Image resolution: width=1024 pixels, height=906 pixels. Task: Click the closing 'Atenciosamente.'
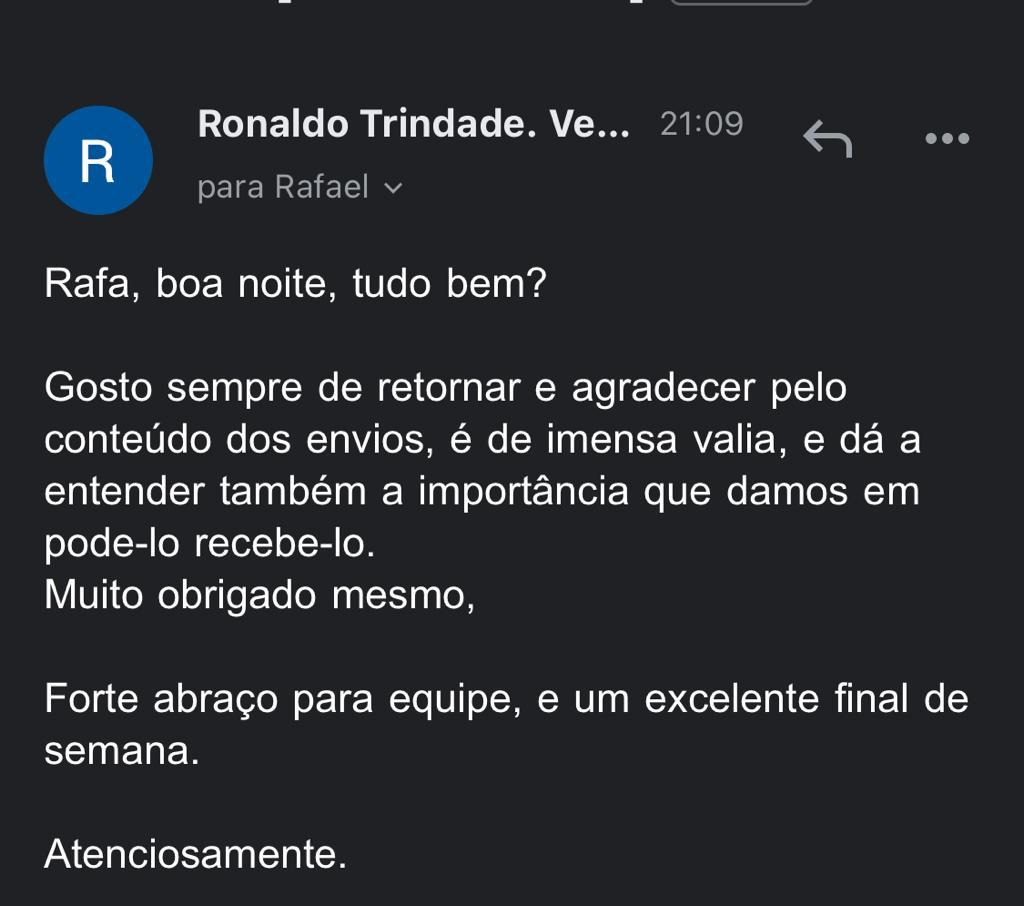pos(195,854)
